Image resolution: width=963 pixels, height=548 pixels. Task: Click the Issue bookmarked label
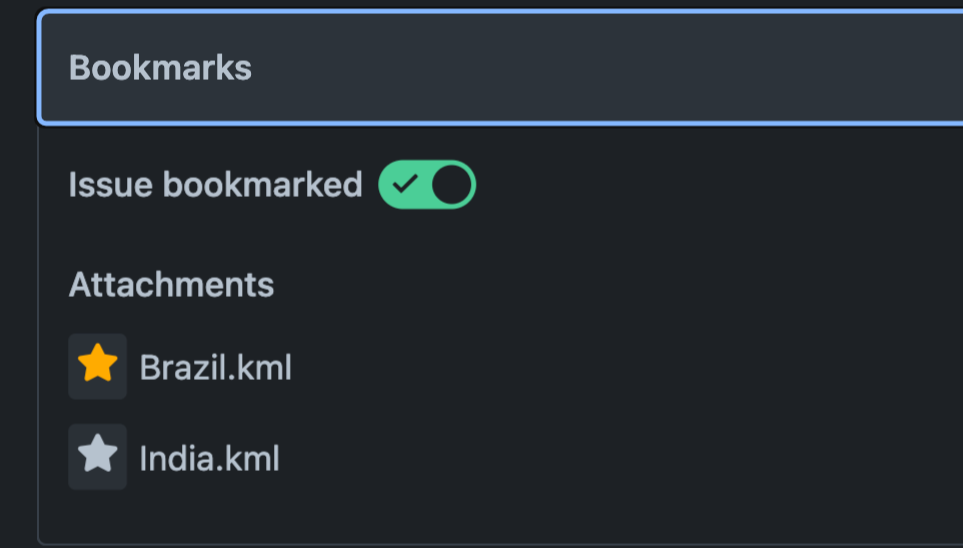[x=215, y=185]
